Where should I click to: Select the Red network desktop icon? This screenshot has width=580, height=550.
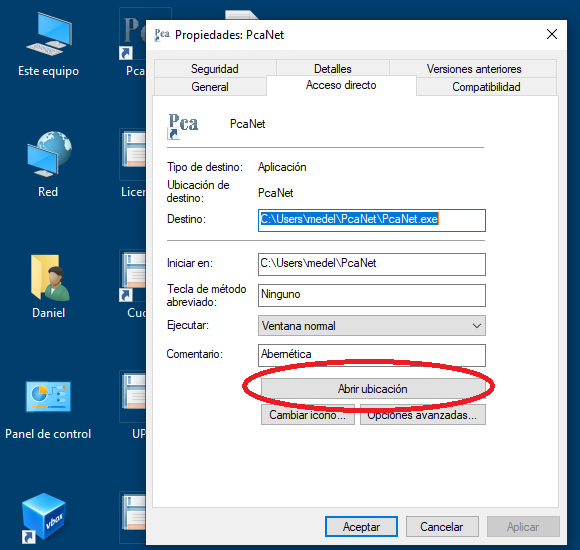pyautogui.click(x=48, y=165)
